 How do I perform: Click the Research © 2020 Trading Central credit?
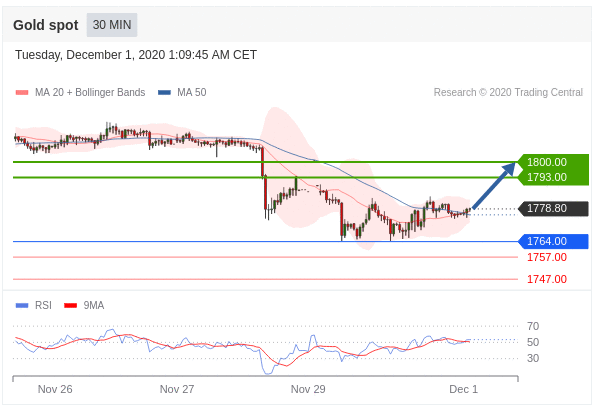pos(508,92)
